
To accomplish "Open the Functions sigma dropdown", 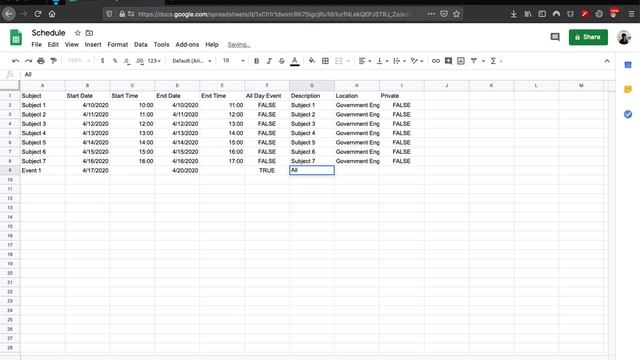I will (x=496, y=61).
